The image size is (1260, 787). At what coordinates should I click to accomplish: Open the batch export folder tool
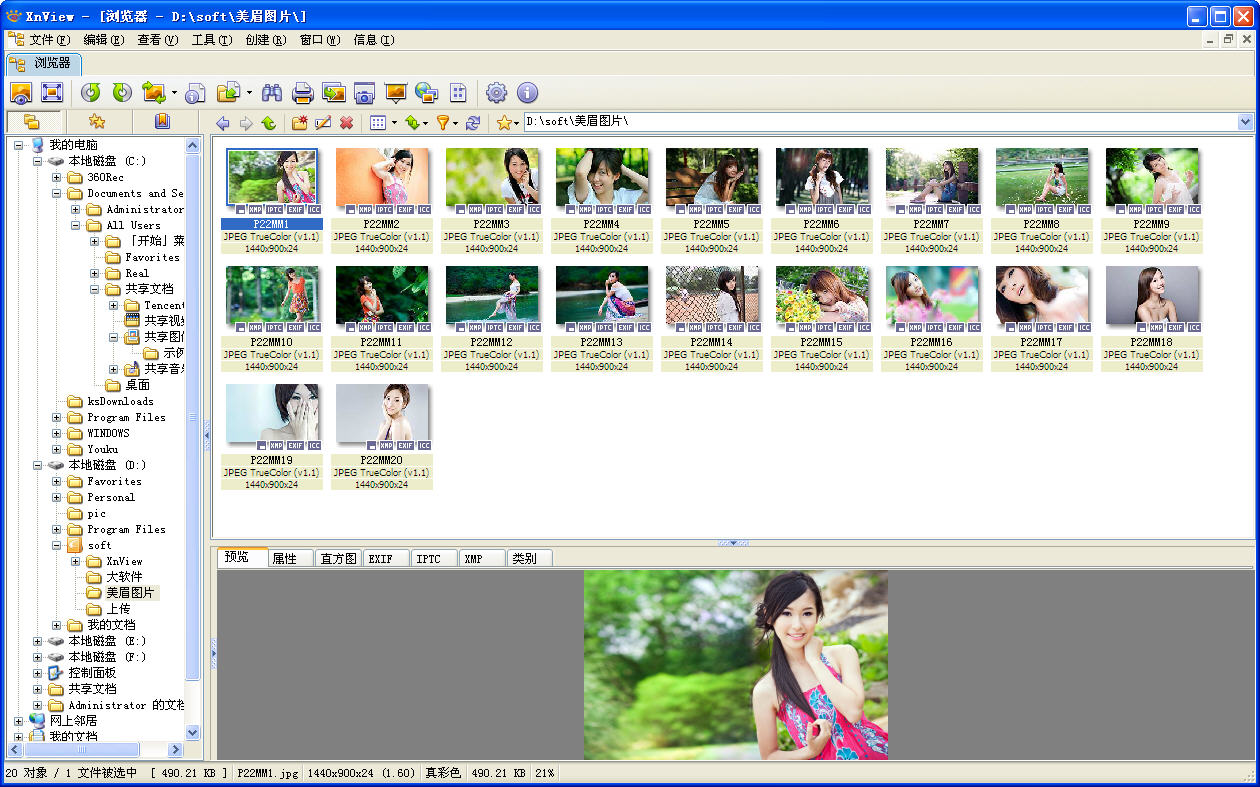coord(228,93)
